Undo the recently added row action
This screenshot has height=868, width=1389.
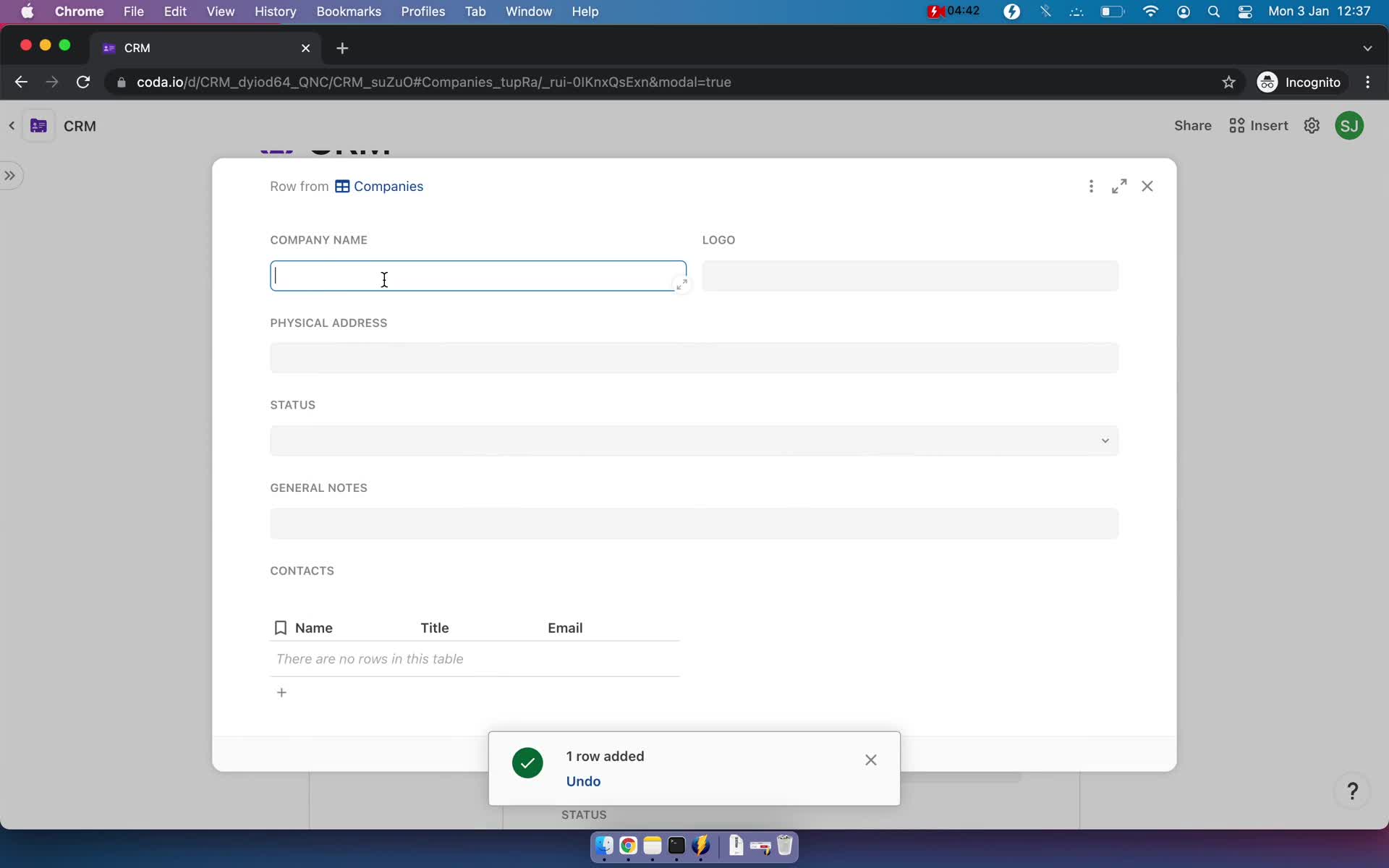click(583, 781)
